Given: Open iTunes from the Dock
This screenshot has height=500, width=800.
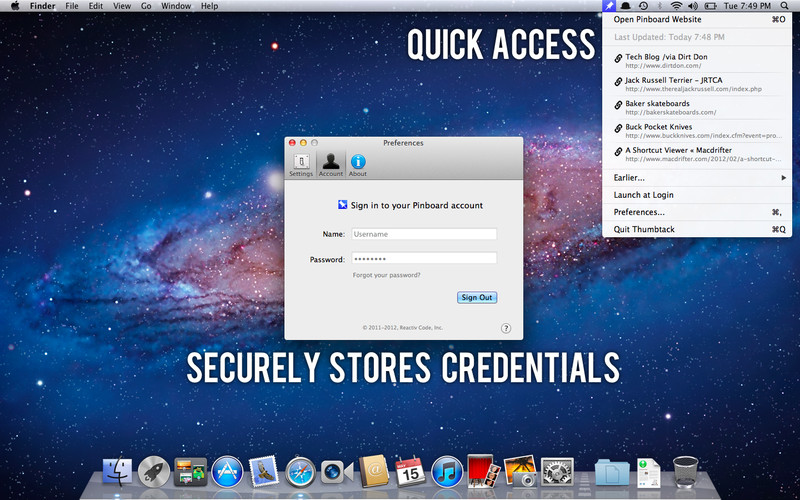Looking at the screenshot, I should (x=445, y=470).
